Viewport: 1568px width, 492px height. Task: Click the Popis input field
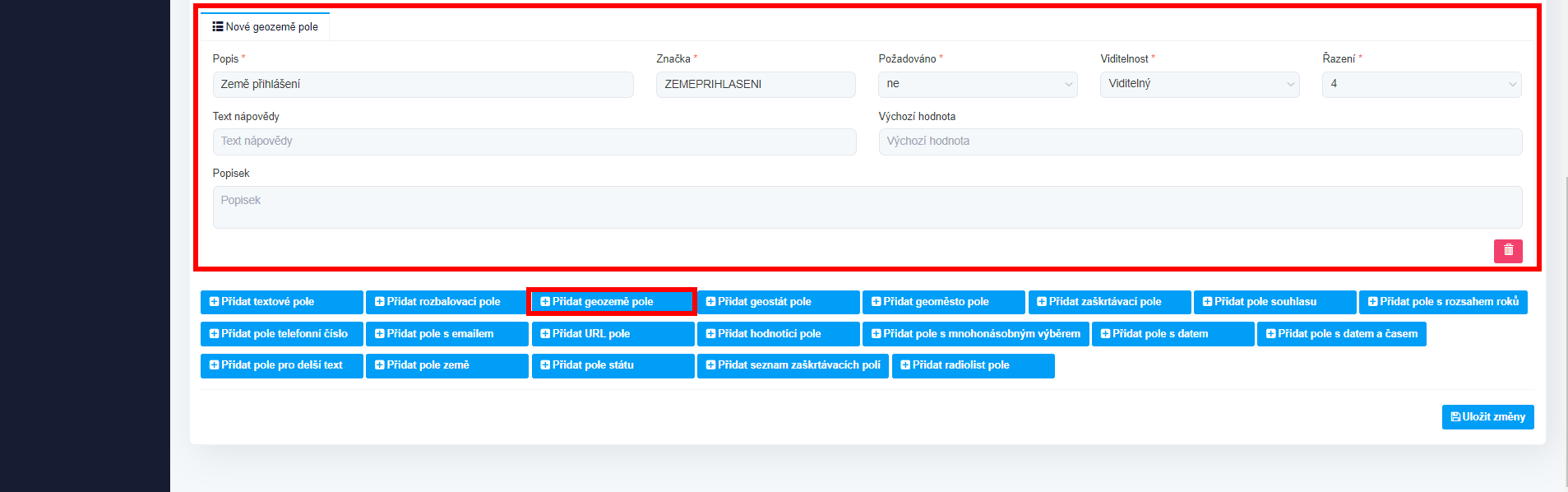pyautogui.click(x=423, y=85)
